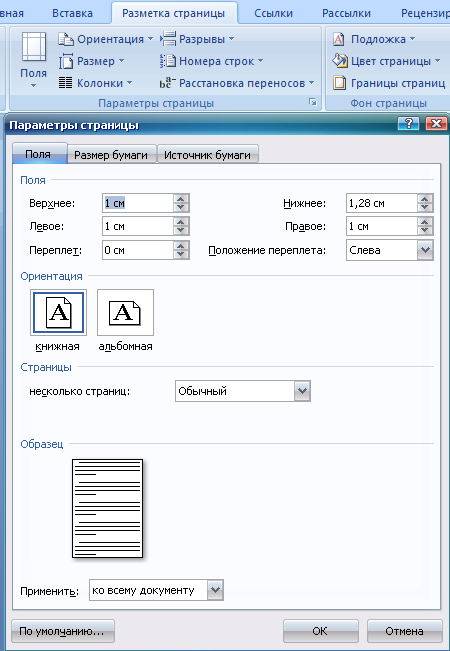
Task: Switch to the Ссылки ribbon tab
Action: [275, 13]
